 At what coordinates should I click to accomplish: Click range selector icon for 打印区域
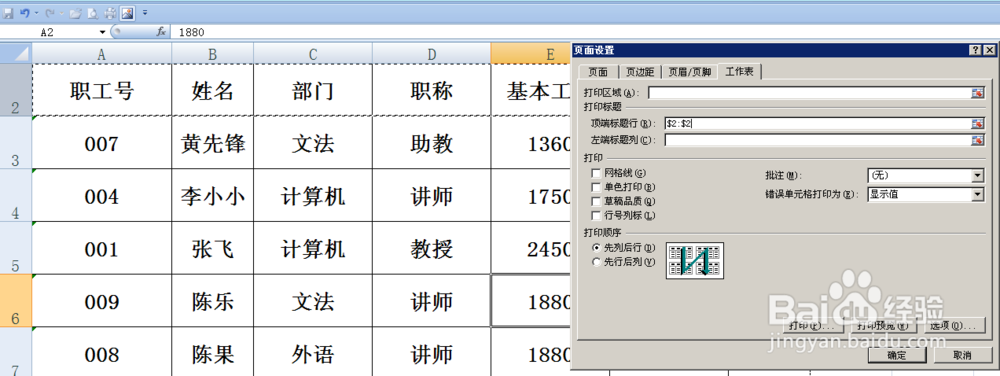coord(978,93)
